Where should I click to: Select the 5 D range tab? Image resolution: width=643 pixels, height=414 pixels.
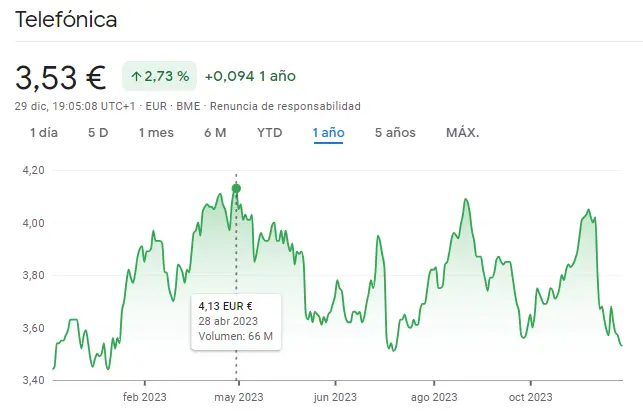coord(98,133)
